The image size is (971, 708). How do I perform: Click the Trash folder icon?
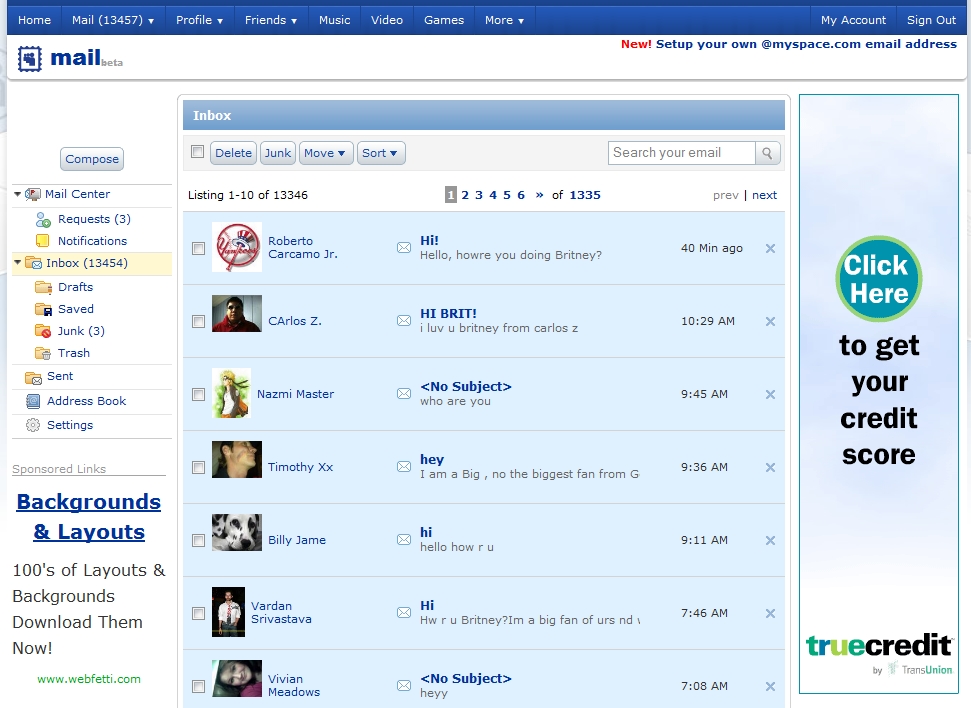click(43, 353)
